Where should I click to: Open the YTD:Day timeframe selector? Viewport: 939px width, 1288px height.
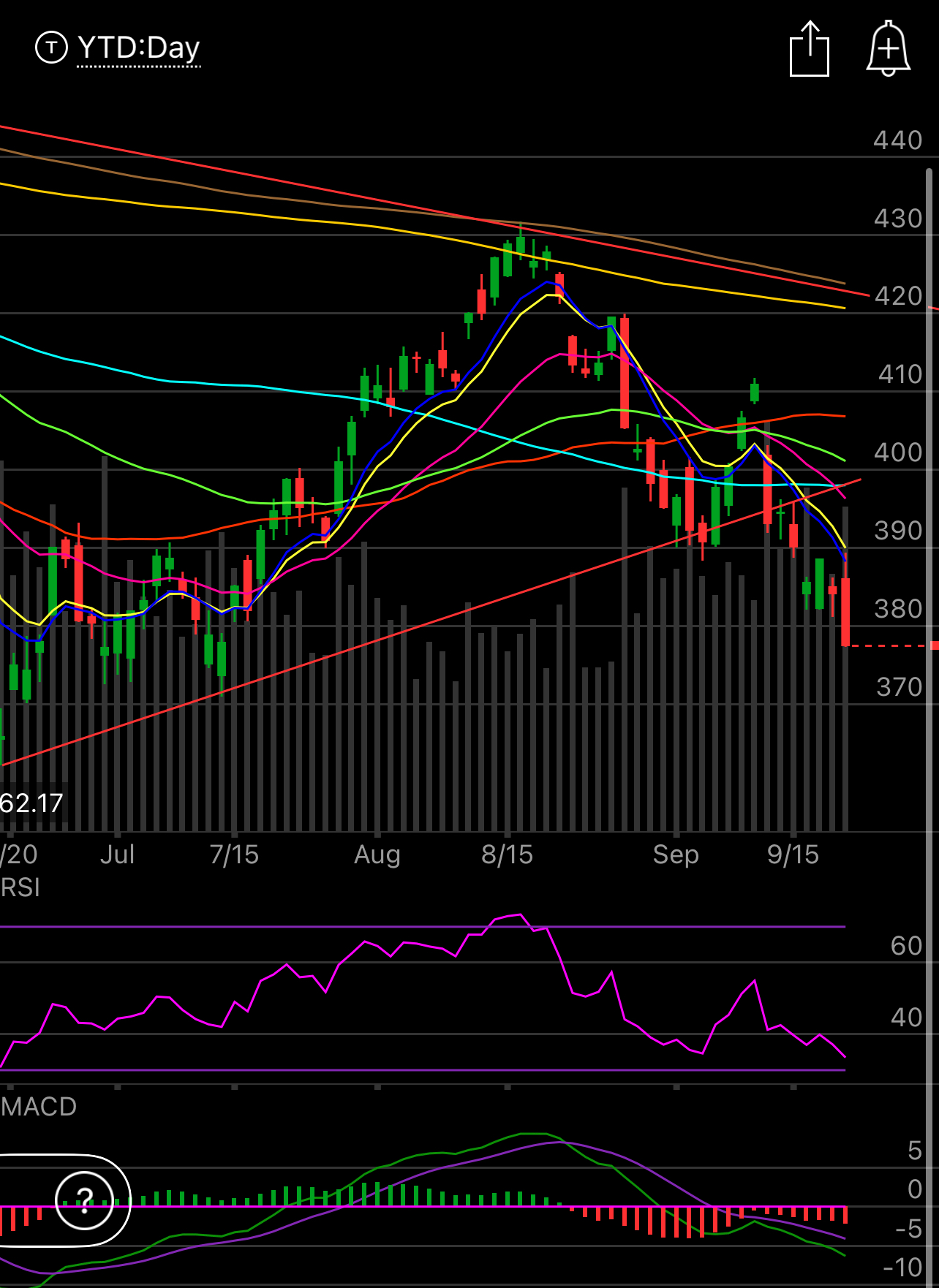(139, 48)
